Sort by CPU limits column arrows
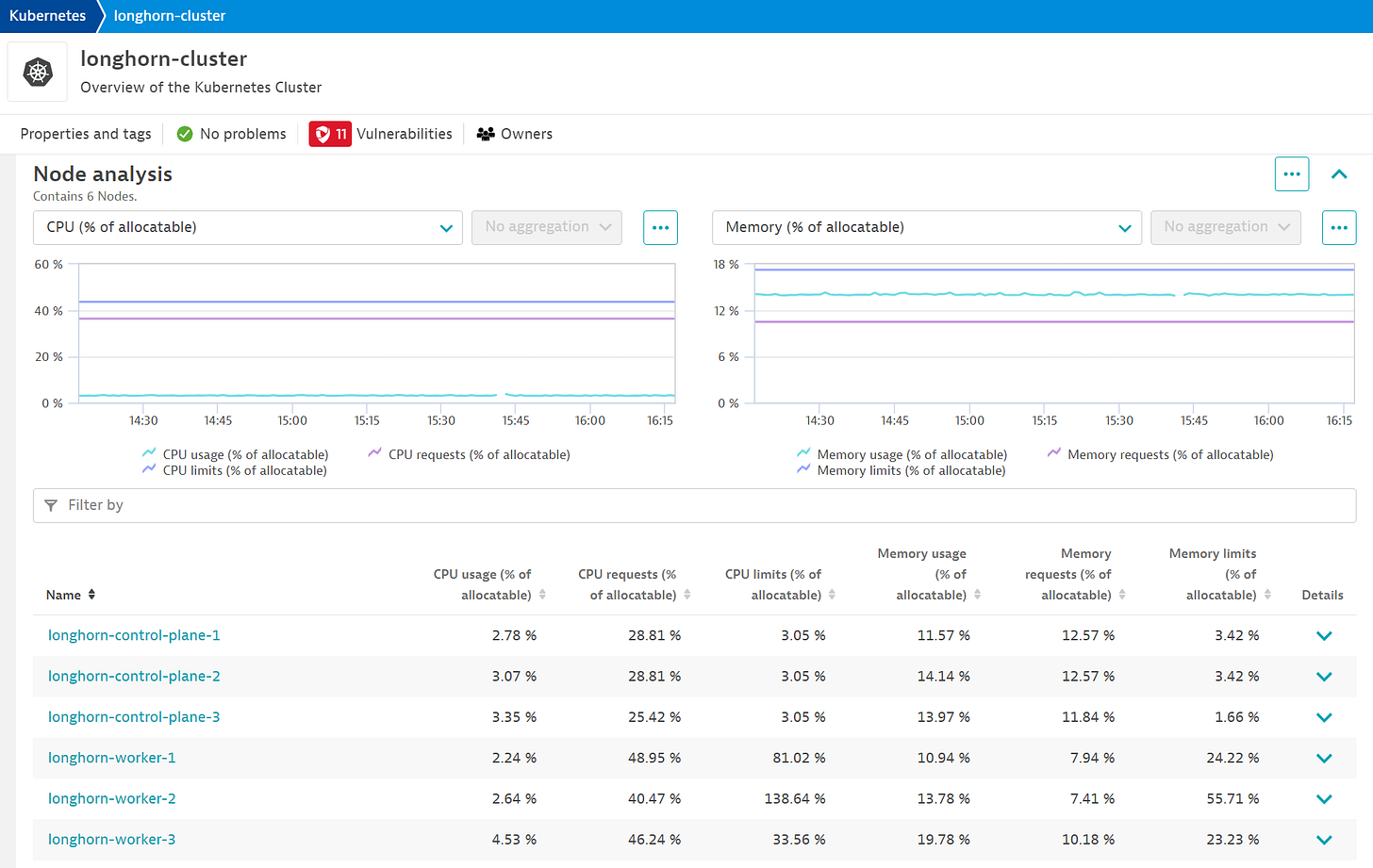This screenshot has width=1373, height=868. point(832,595)
